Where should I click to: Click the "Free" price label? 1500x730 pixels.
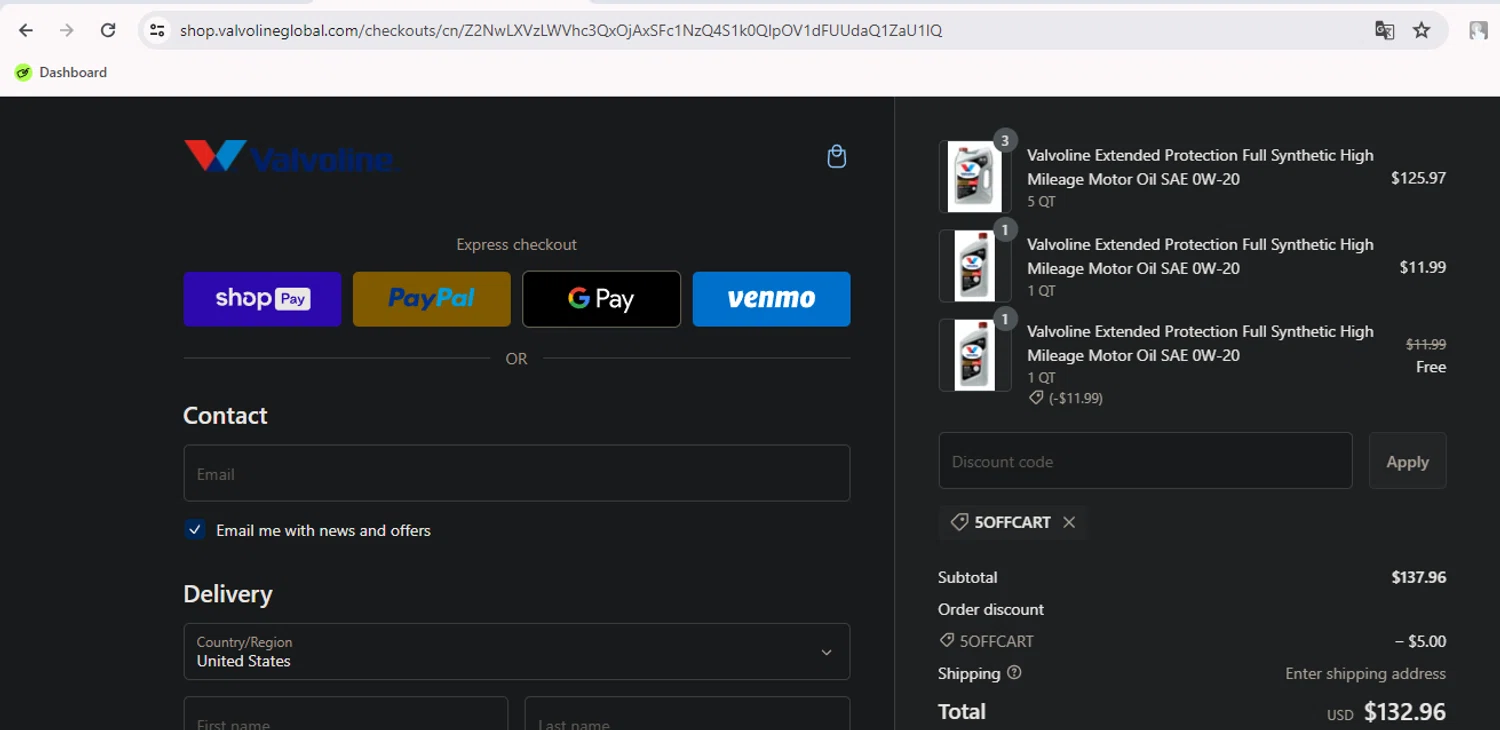[x=1431, y=367]
